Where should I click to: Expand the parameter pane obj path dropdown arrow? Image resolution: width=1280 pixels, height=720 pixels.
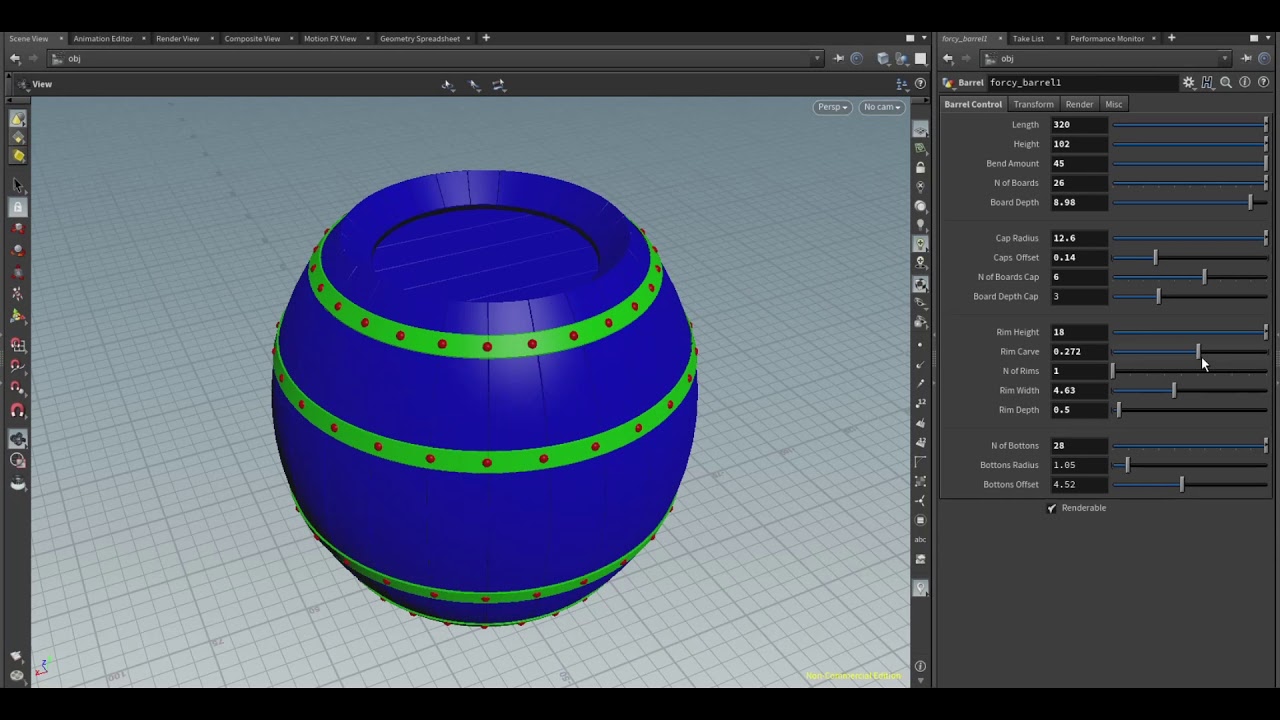coord(1225,59)
